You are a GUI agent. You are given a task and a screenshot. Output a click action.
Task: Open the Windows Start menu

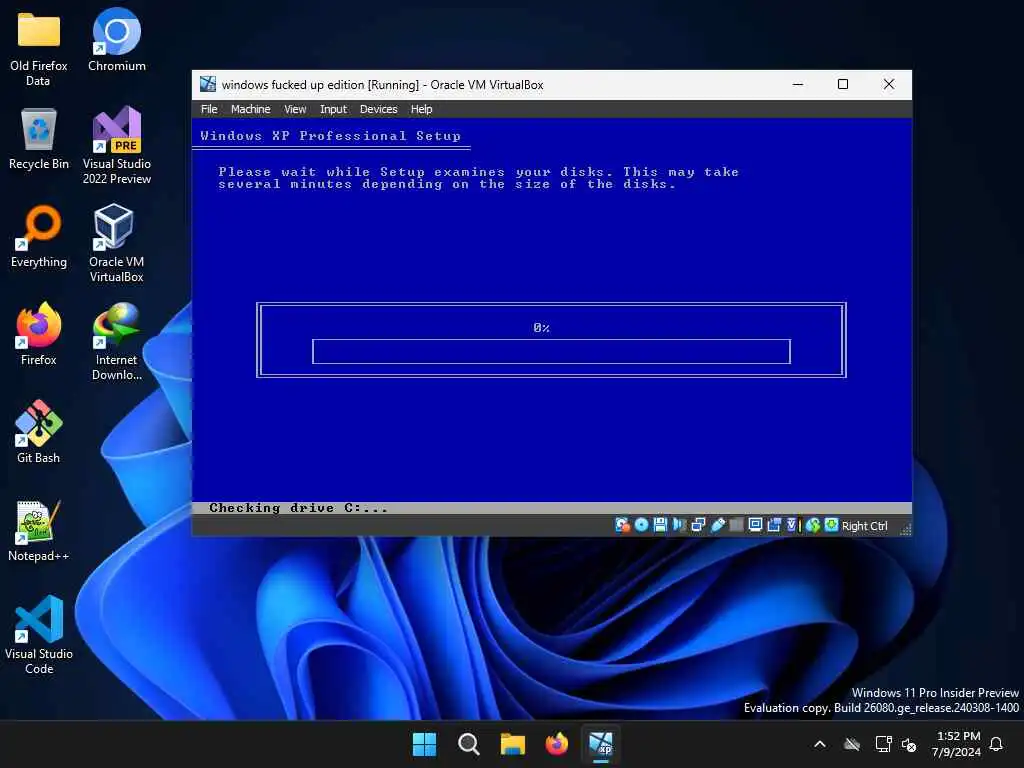click(424, 744)
